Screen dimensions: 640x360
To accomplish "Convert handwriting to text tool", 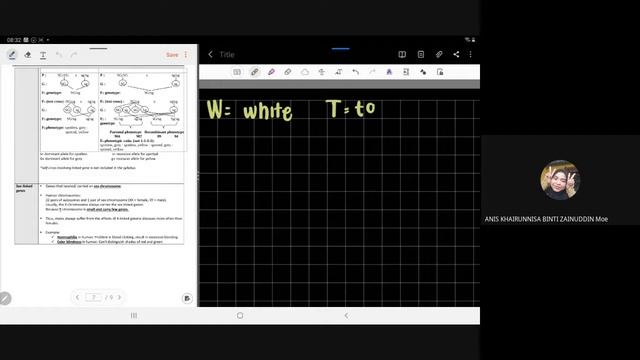I will coord(338,72).
